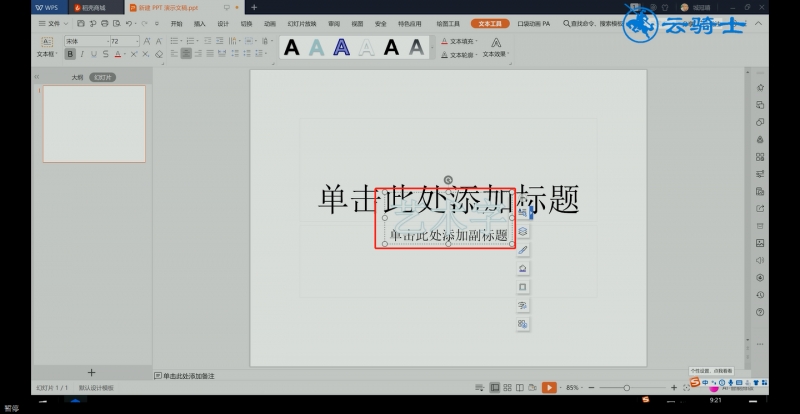Screen dimensions: 800x414
Task: Toggle Bold formatting
Action: coord(70,54)
